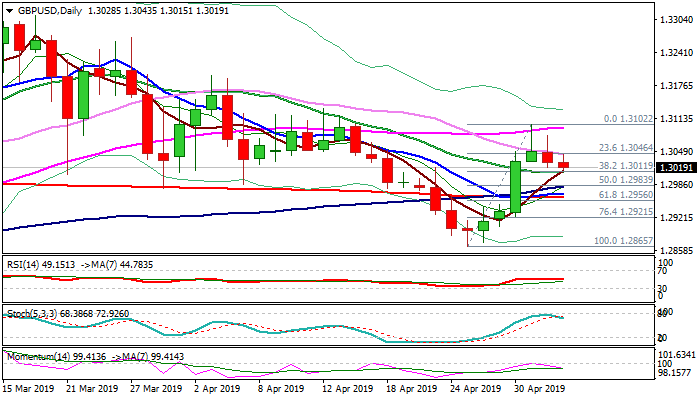Screen dimensions: 700x400
Task: Select the 8 Apr 2019 date label
Action: [282, 388]
